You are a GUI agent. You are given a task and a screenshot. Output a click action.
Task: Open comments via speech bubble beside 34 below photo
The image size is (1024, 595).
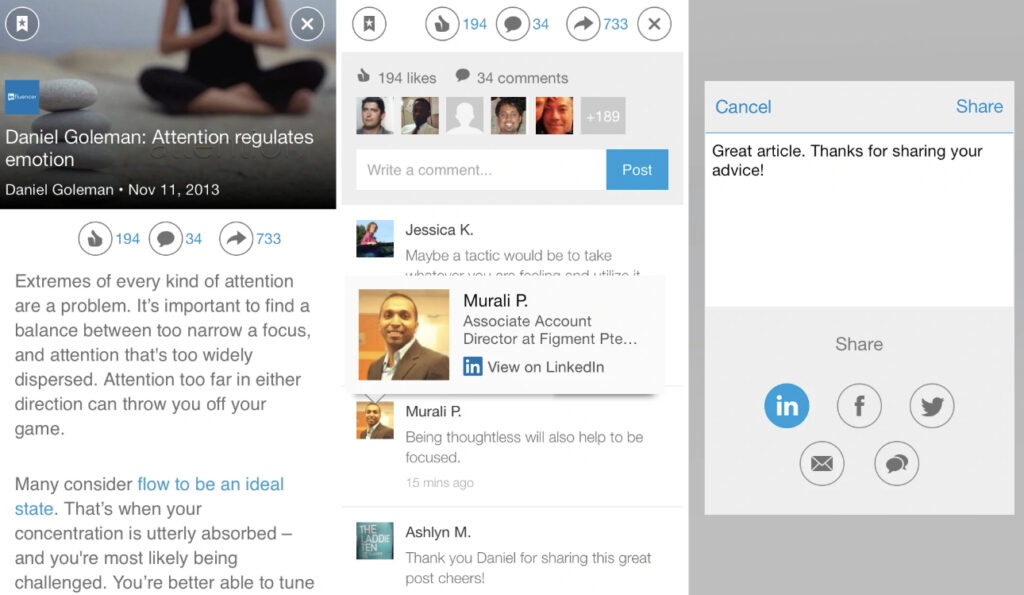(x=166, y=238)
